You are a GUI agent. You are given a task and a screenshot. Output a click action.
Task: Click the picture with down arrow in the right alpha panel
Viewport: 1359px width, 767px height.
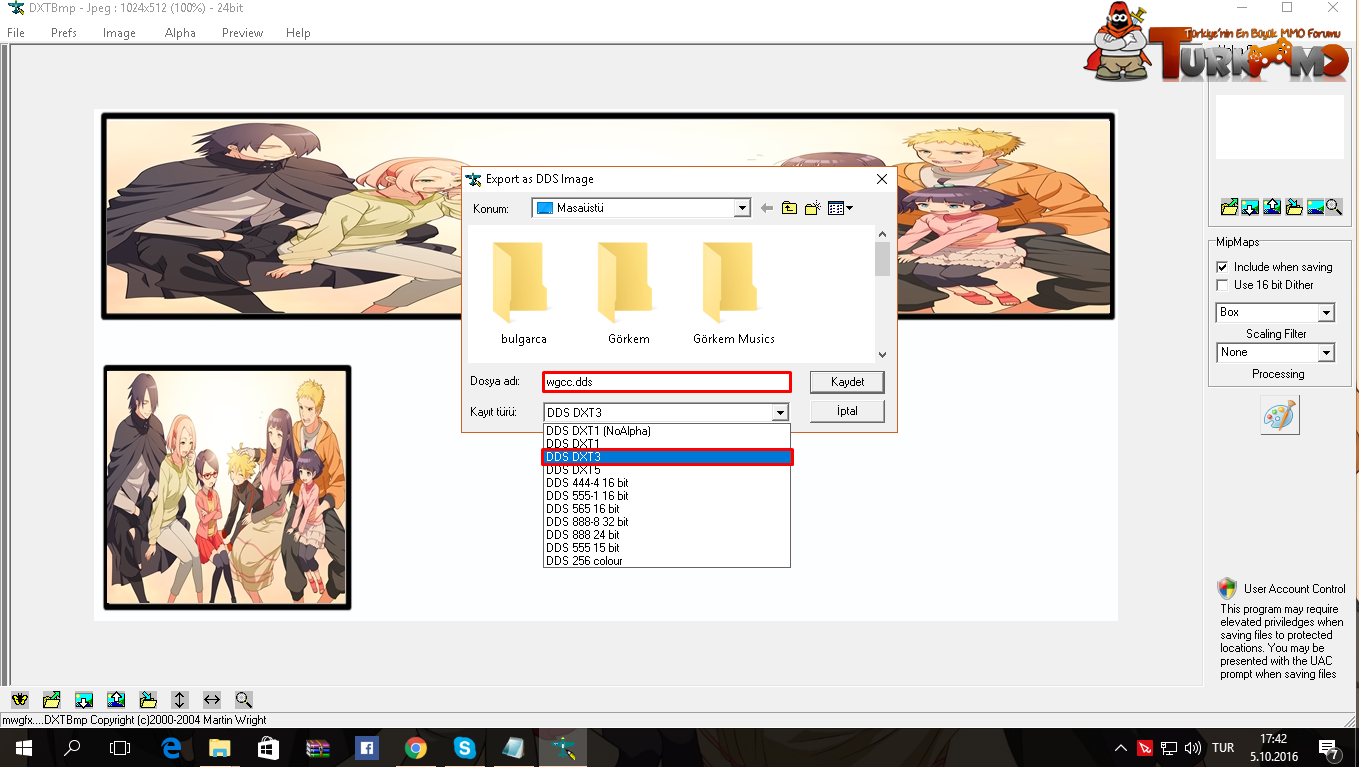click(x=1251, y=207)
